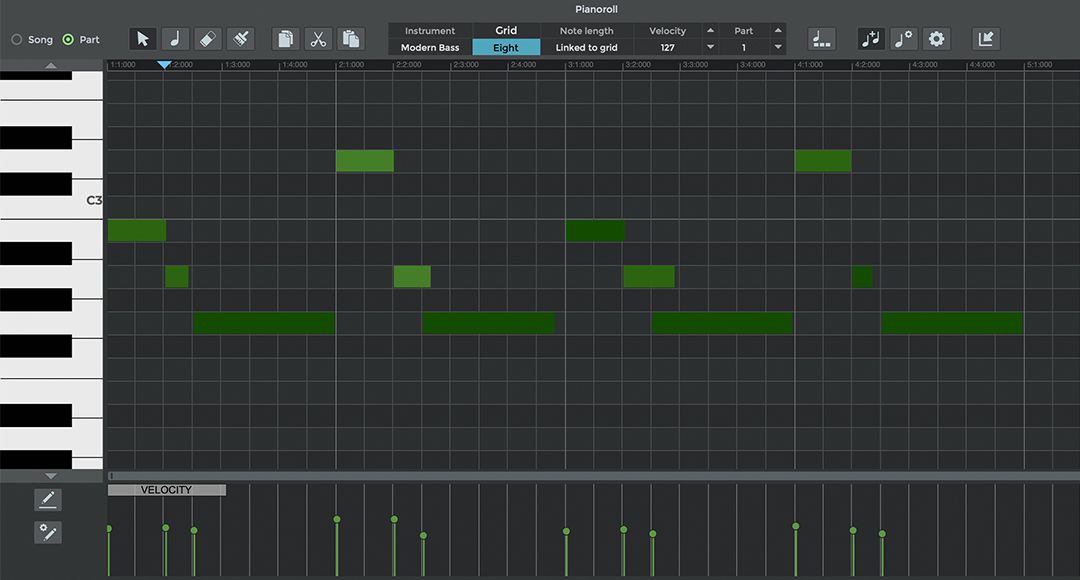Select the Song radio button
The width and height of the screenshot is (1080, 580).
tap(17, 40)
